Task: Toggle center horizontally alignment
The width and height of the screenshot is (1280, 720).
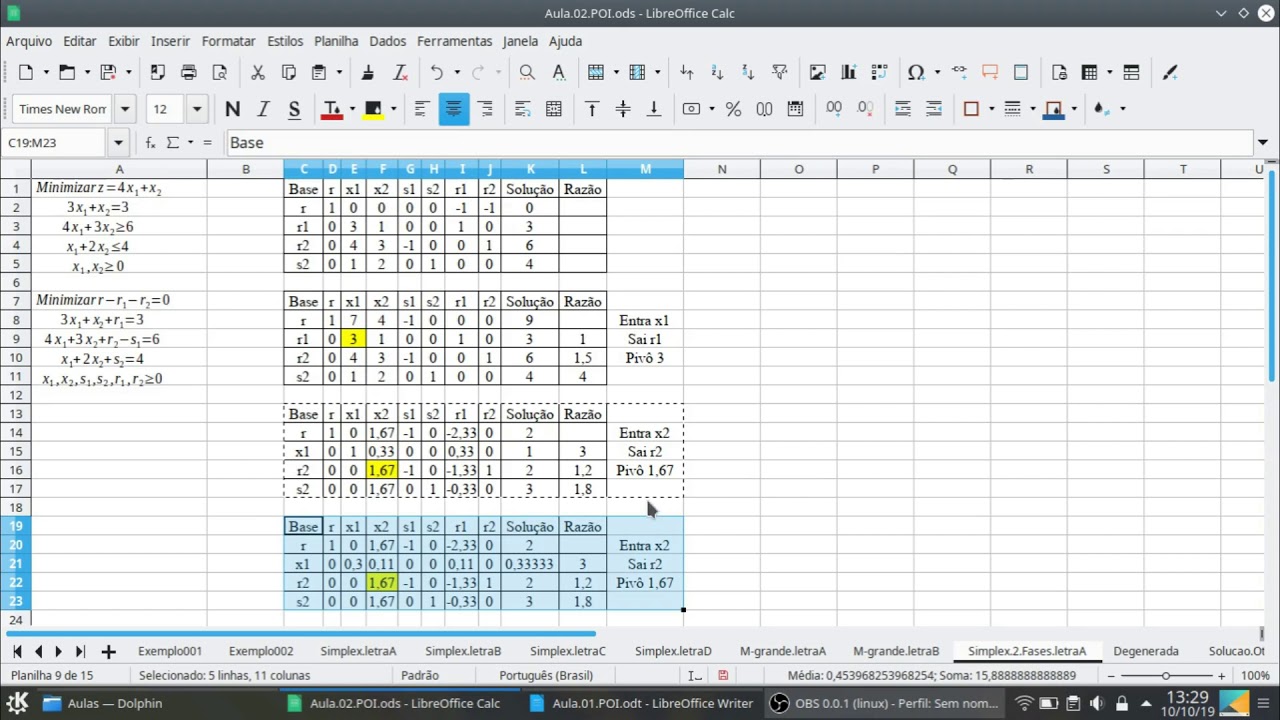Action: pyautogui.click(x=454, y=109)
